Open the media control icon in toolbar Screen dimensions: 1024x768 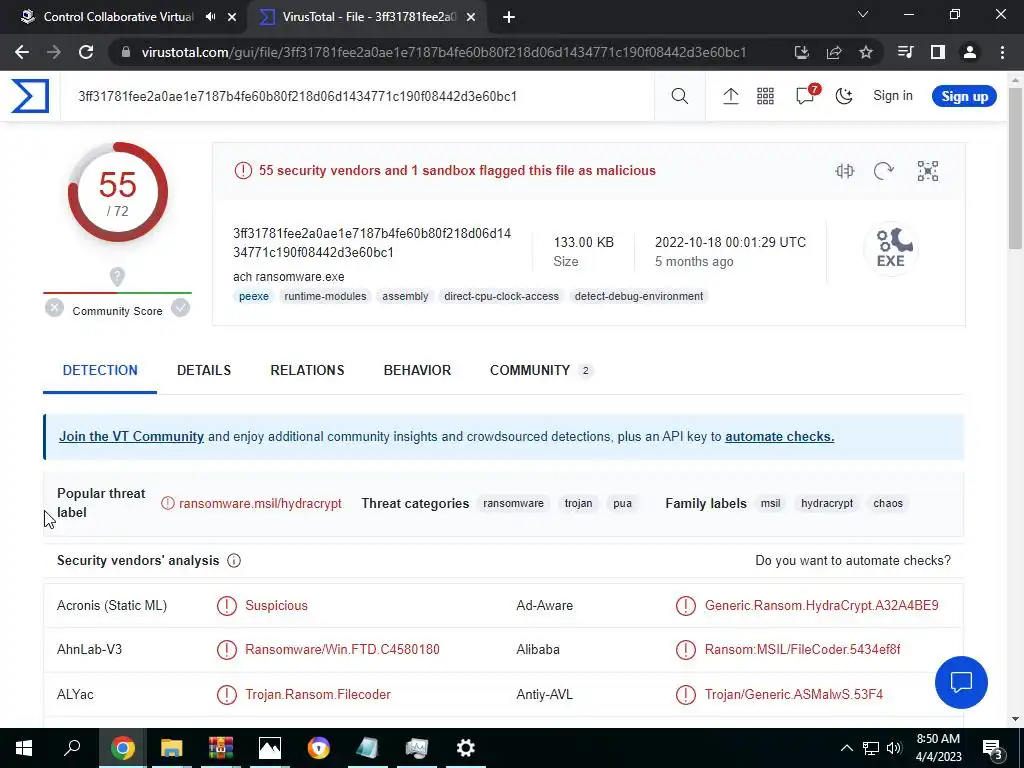pos(905,52)
